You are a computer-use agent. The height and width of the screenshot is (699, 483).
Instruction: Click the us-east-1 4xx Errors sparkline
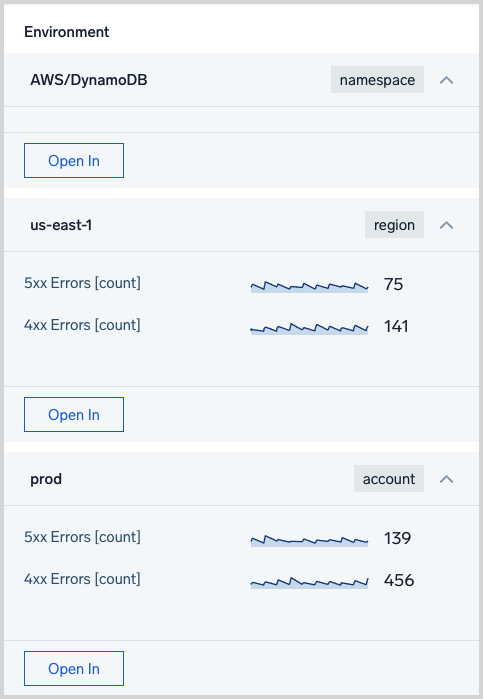tap(310, 329)
